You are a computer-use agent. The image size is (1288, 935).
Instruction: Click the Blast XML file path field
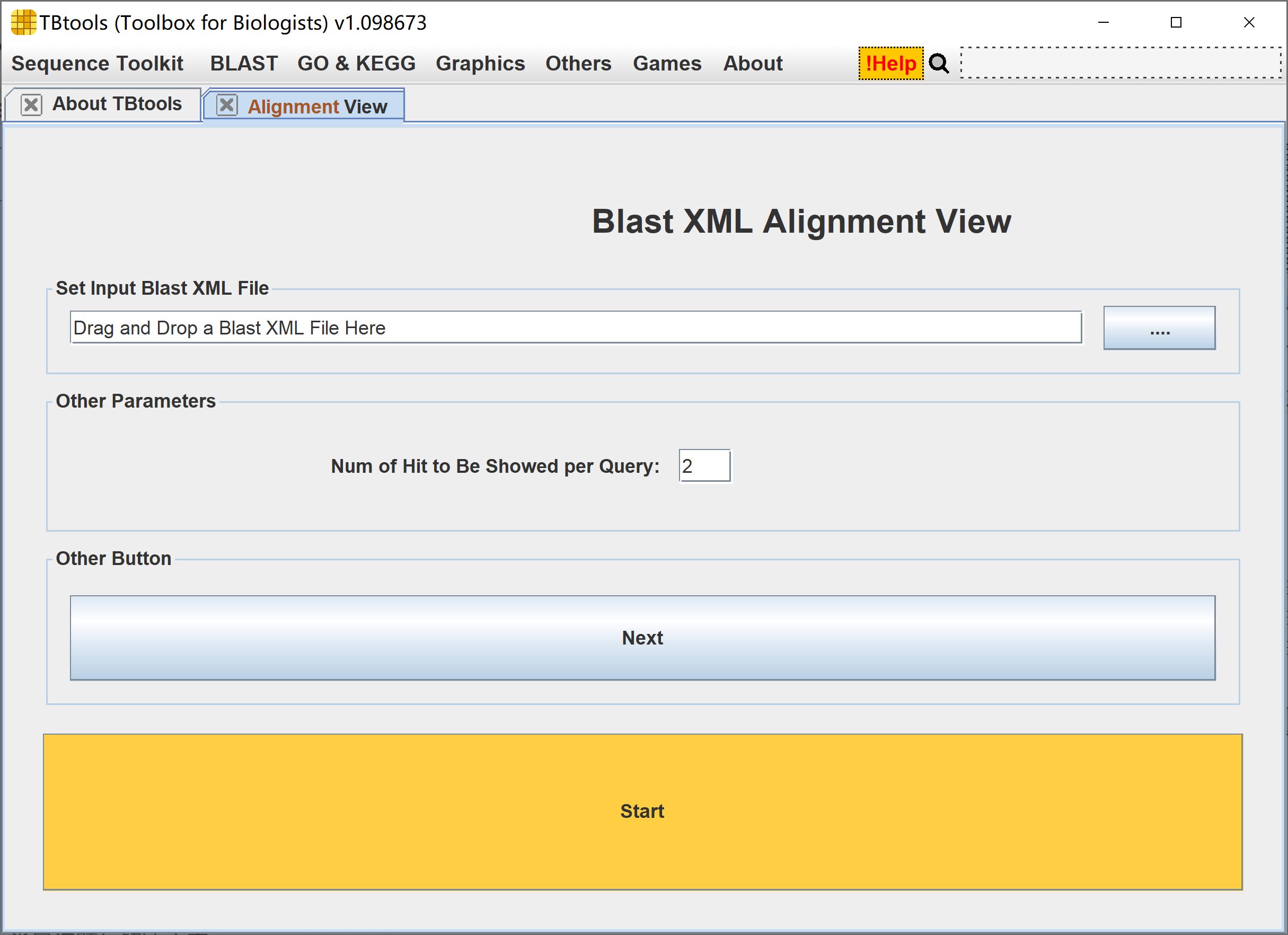(x=575, y=328)
